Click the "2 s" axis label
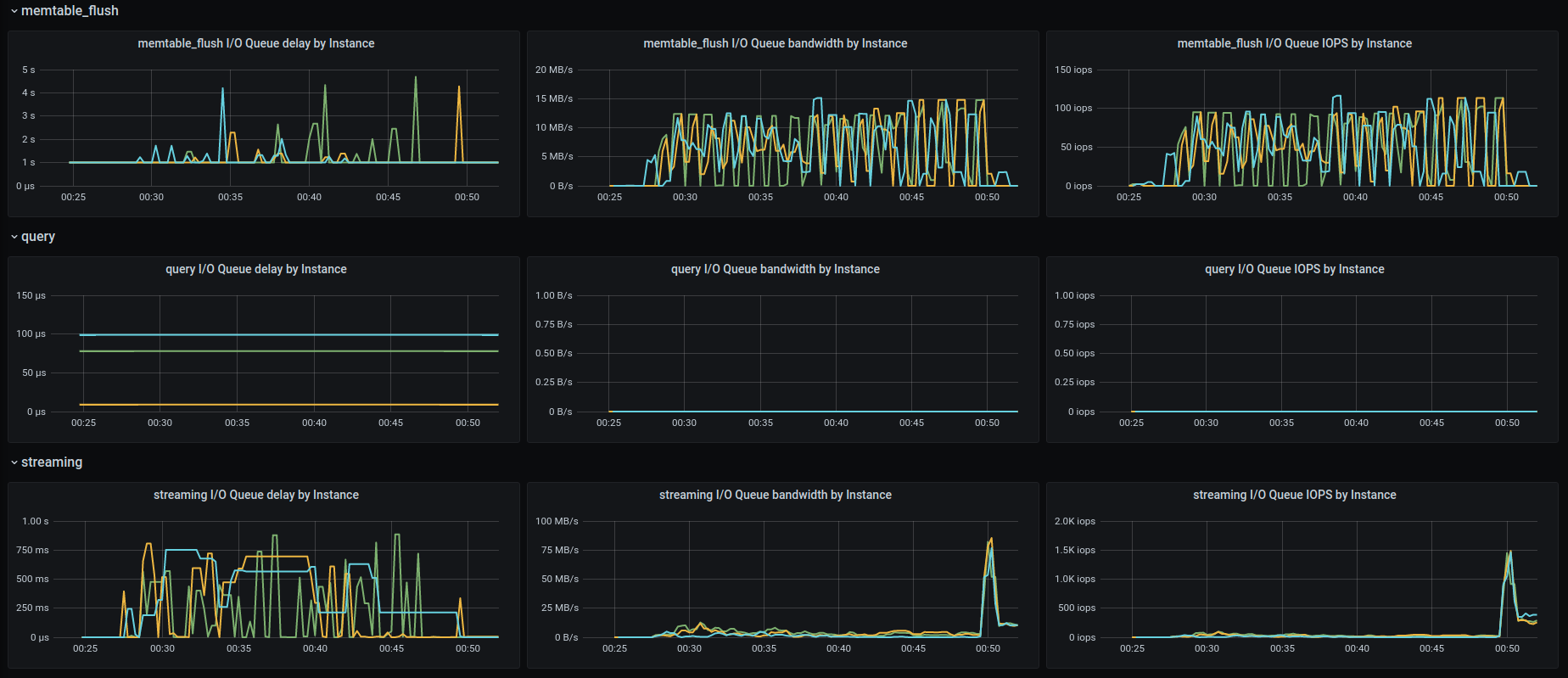Screen dimensions: 1568x678 pyautogui.click(x=29, y=139)
